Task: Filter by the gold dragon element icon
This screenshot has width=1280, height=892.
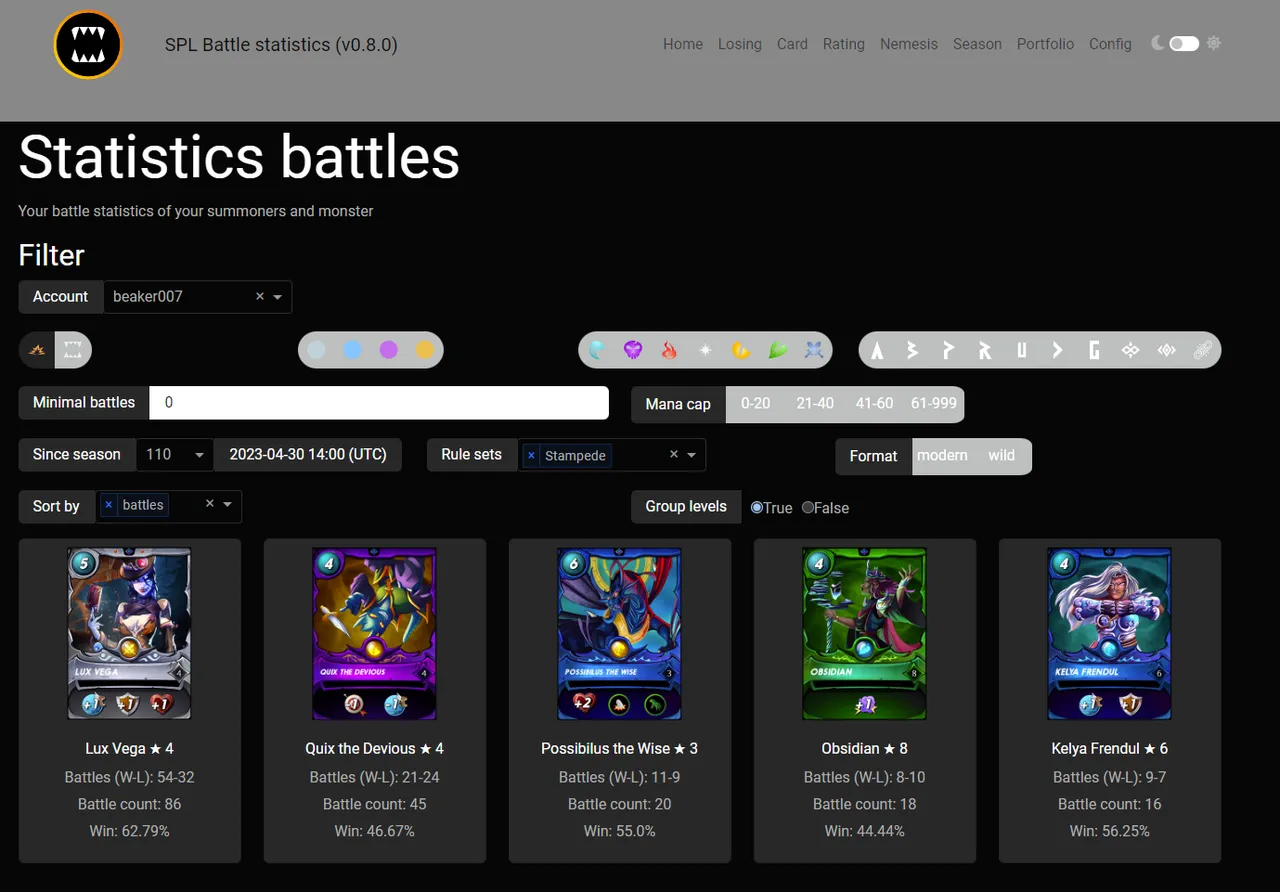Action: click(x=741, y=350)
